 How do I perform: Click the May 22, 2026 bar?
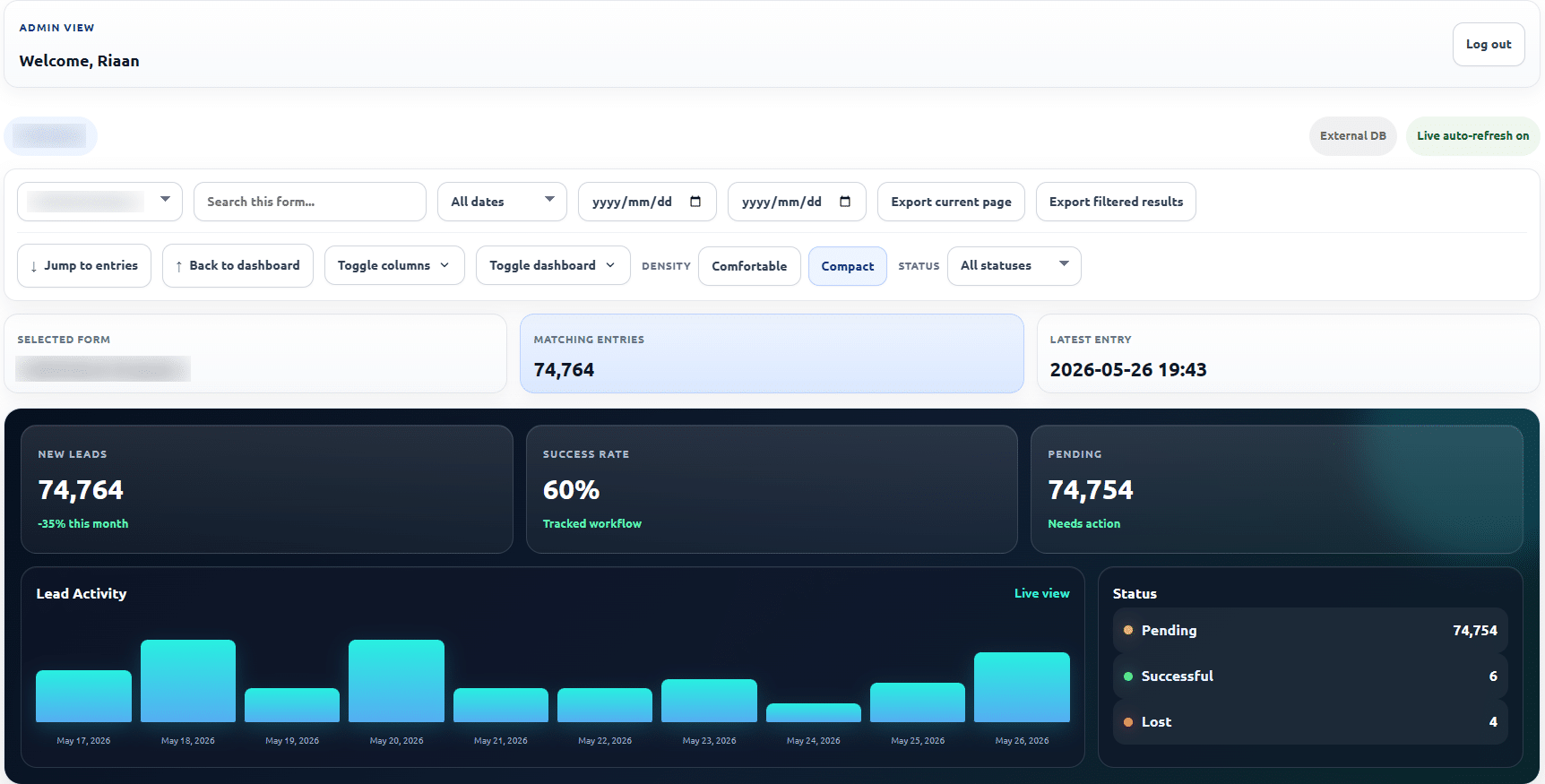point(605,705)
